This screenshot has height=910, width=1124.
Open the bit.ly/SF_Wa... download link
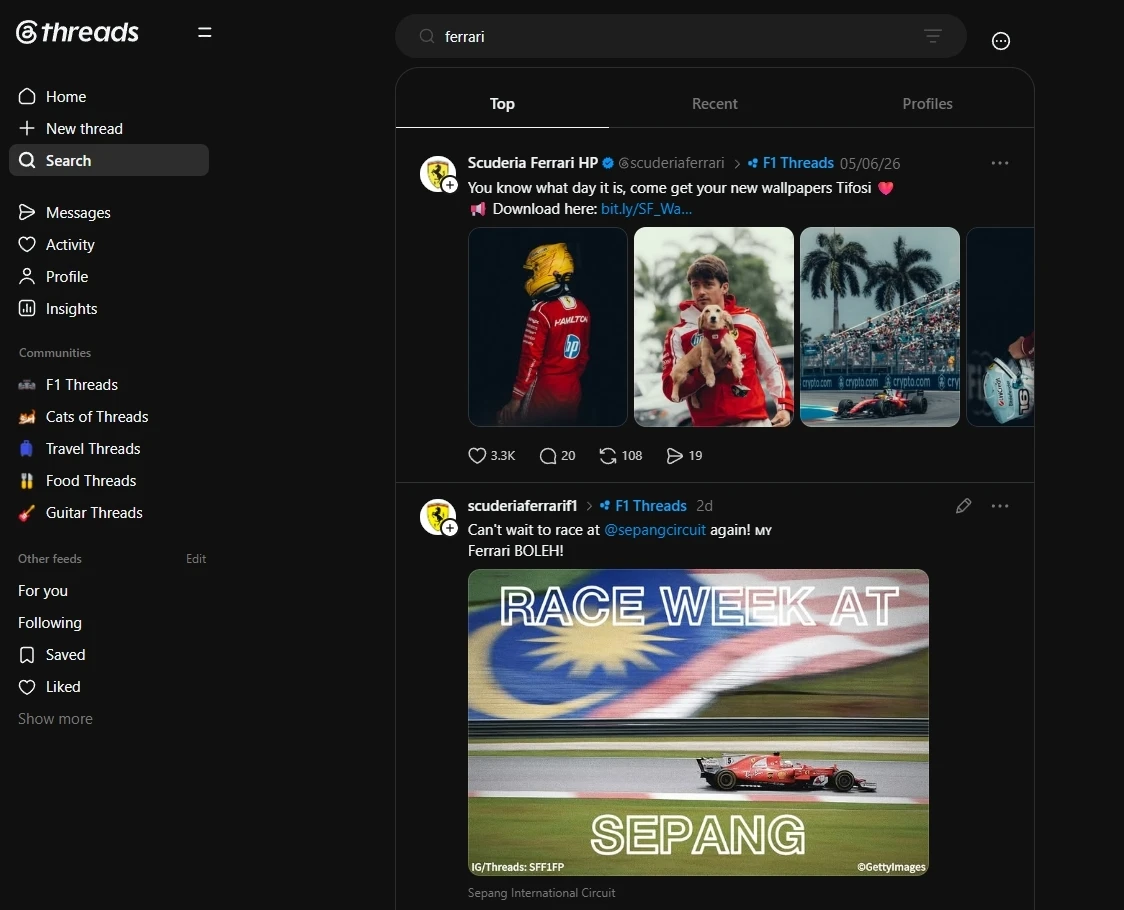[x=646, y=209]
